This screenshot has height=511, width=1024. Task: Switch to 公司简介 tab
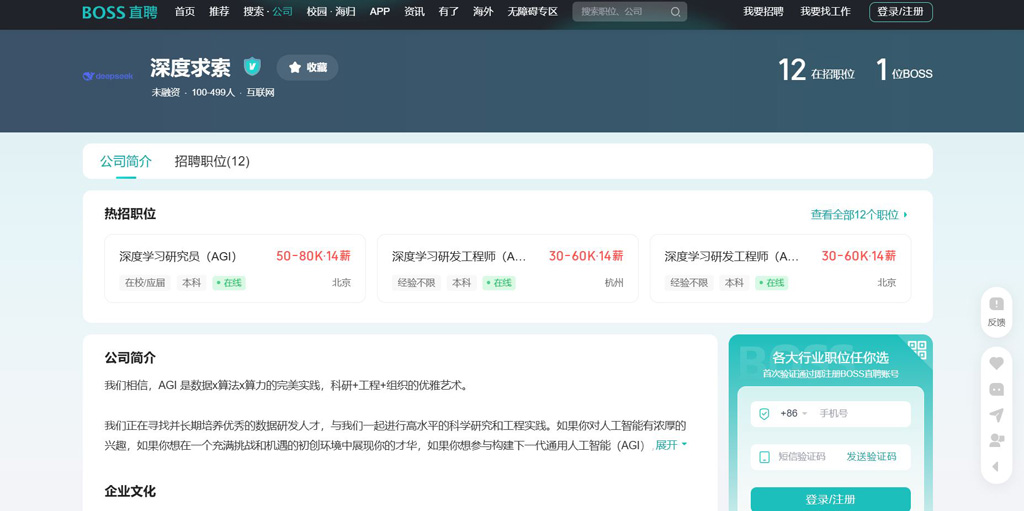click(125, 161)
